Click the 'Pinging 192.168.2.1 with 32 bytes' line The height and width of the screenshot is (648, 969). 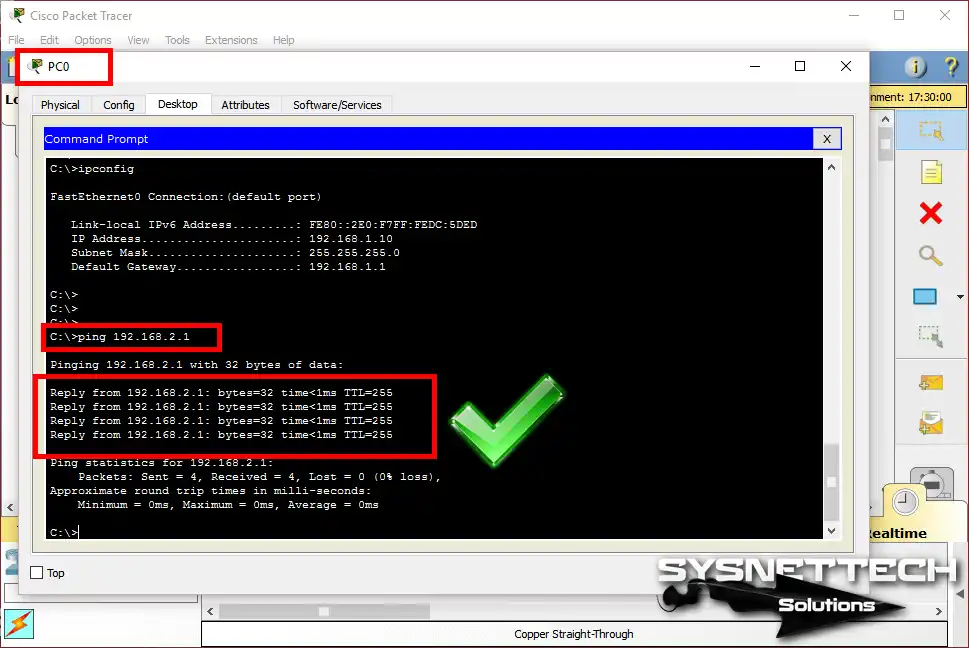coord(197,364)
